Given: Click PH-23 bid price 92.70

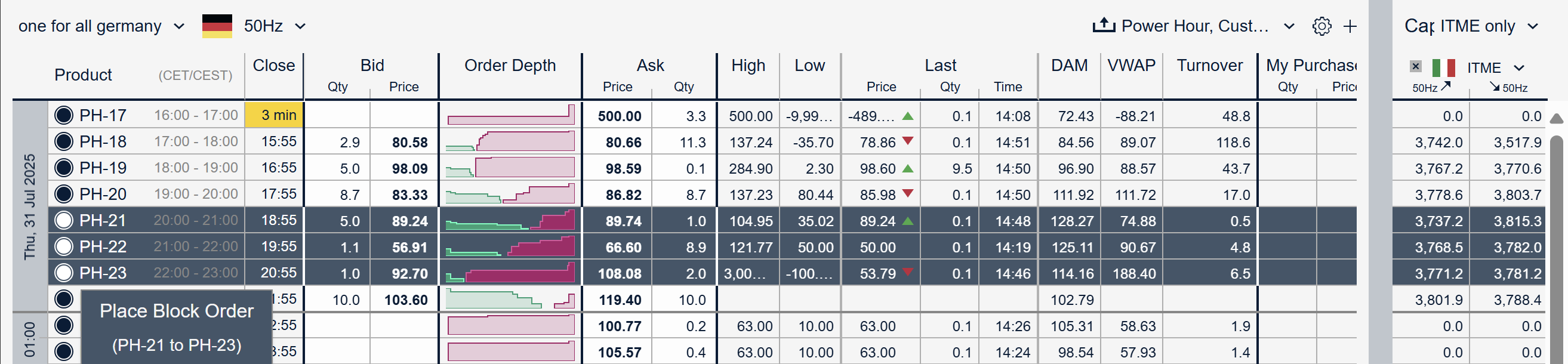Looking at the screenshot, I should pyautogui.click(x=409, y=273).
